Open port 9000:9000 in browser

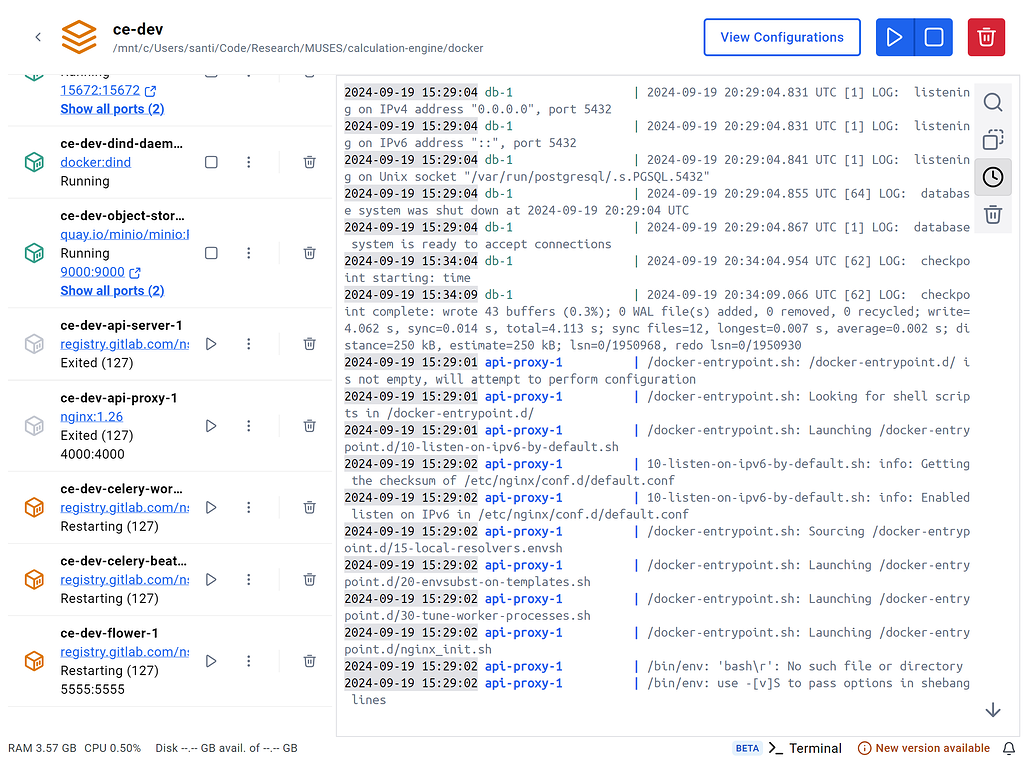(x=100, y=272)
